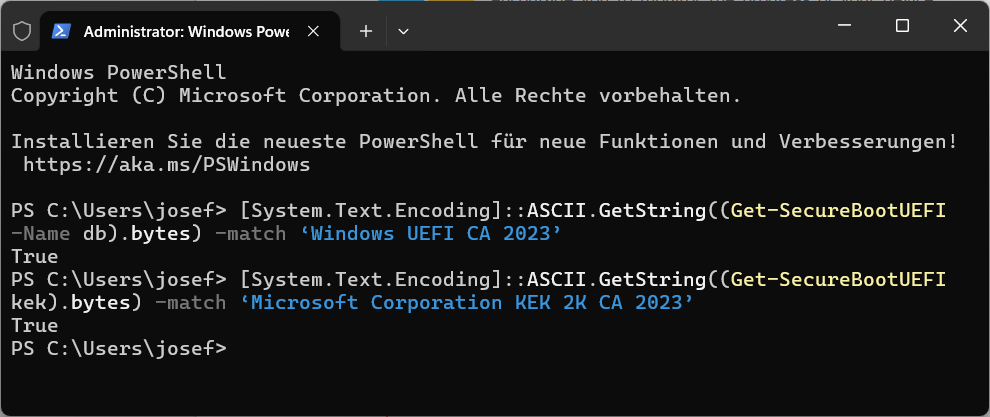Viewport: 990px width, 417px height.
Task: Open a new terminal tab
Action: (365, 31)
